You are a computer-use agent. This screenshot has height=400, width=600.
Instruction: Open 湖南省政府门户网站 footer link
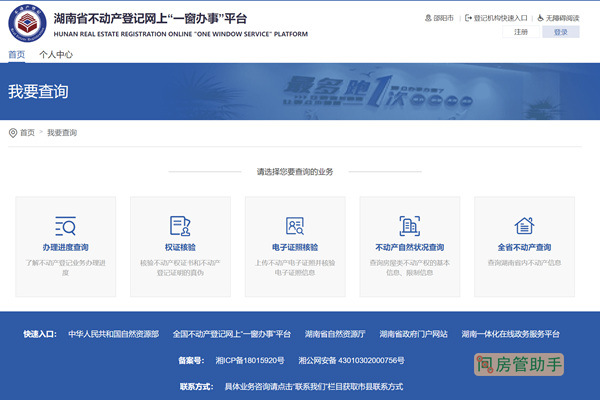click(414, 334)
